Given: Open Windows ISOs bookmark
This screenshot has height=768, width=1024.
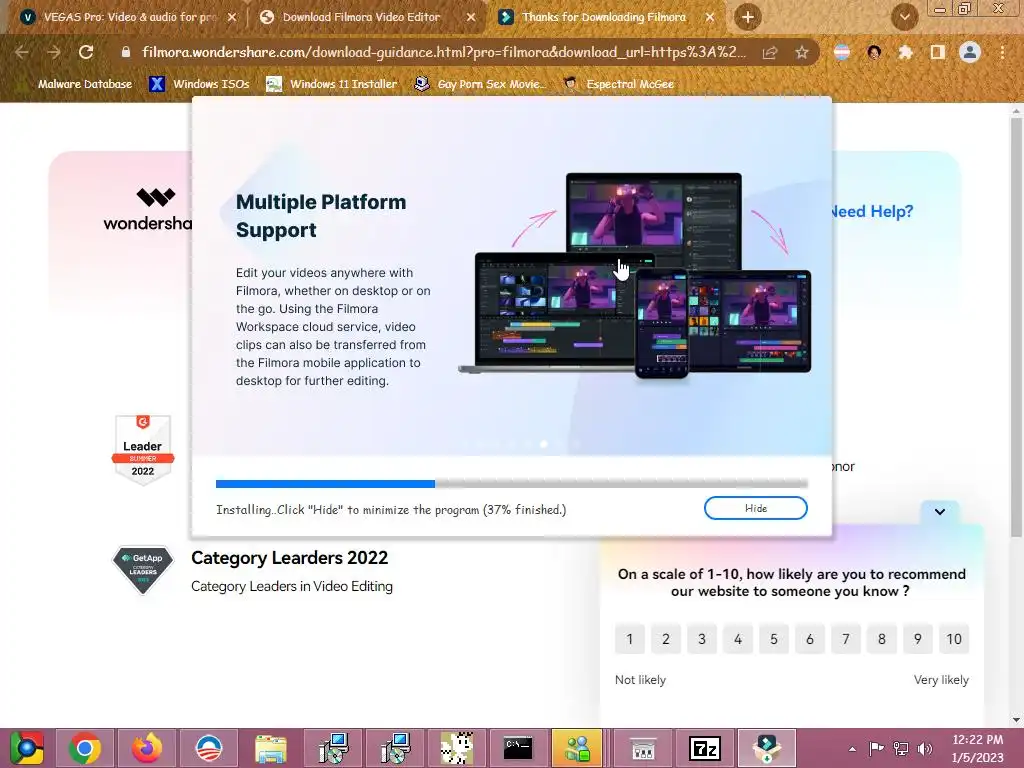Looking at the screenshot, I should tap(200, 84).
